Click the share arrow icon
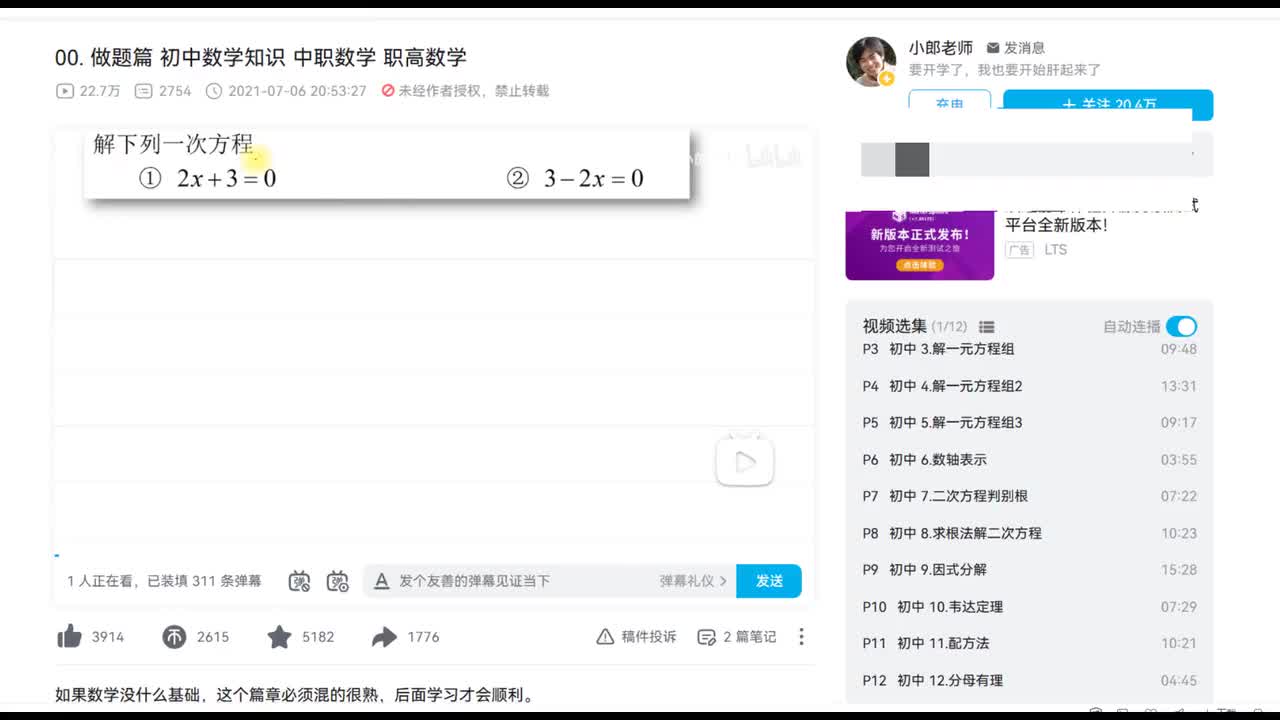 [384, 637]
